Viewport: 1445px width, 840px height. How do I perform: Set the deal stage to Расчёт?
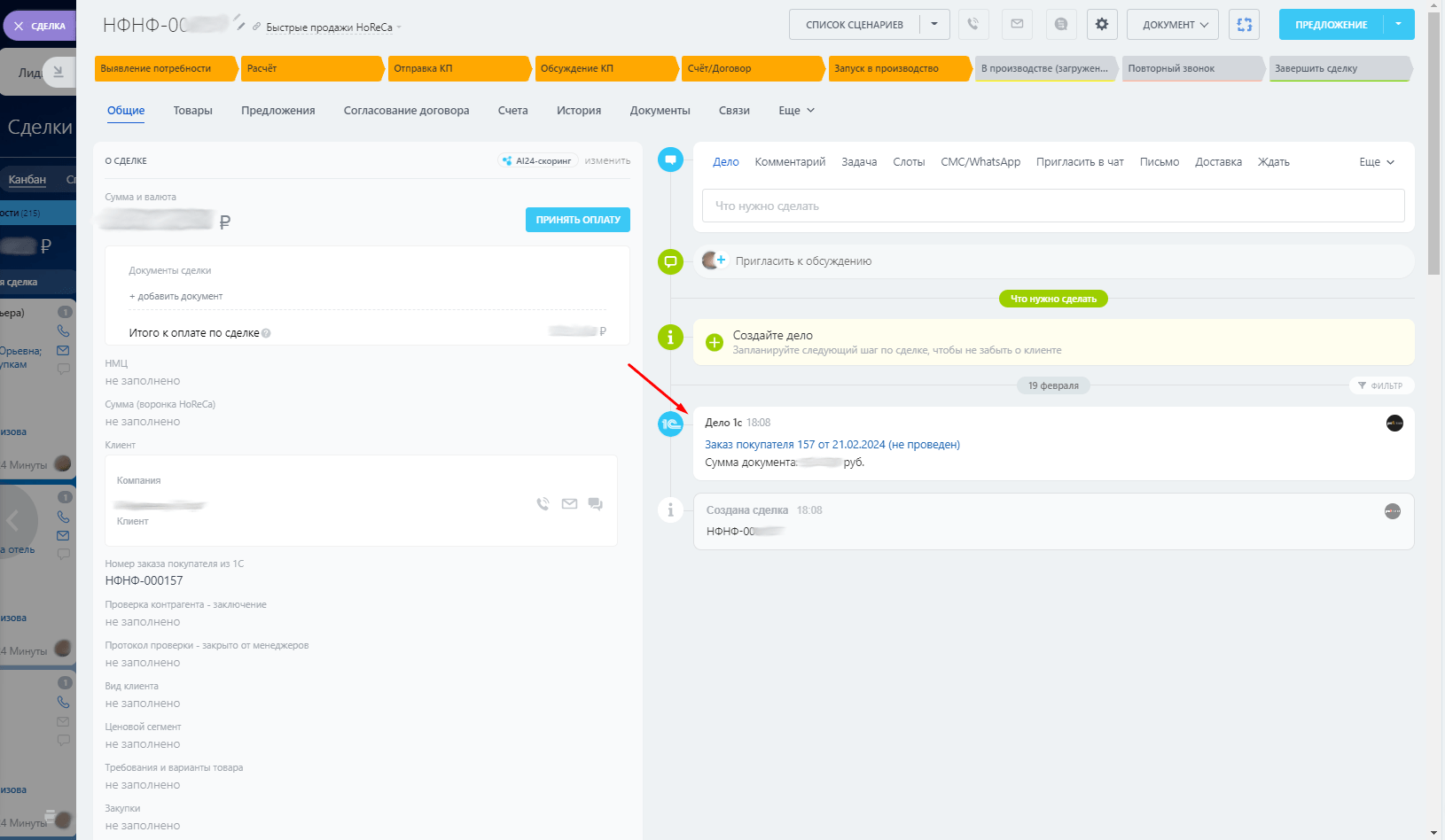(x=312, y=68)
